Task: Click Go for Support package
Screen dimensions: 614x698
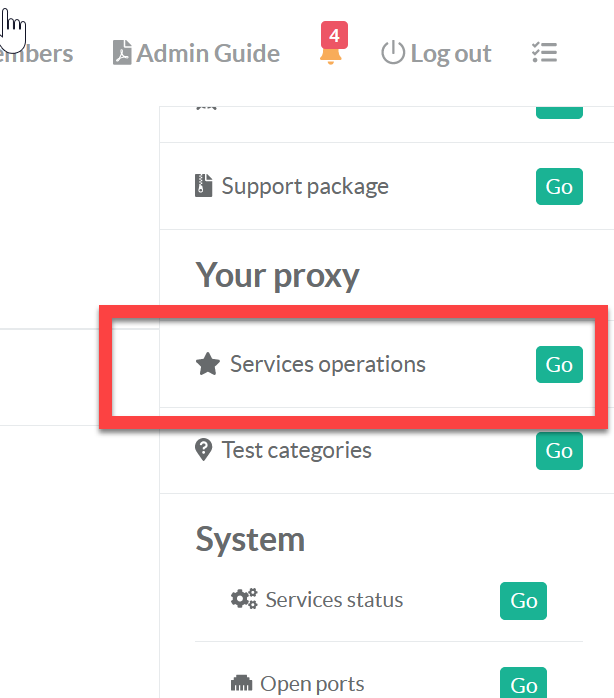Action: pos(559,187)
